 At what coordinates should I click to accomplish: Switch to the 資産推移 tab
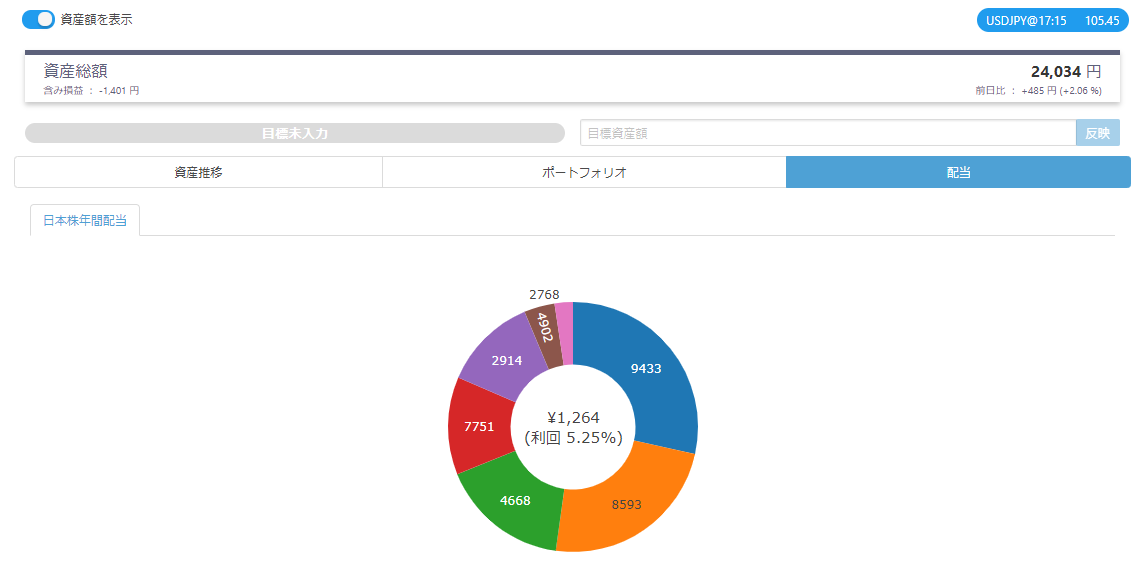pos(198,173)
